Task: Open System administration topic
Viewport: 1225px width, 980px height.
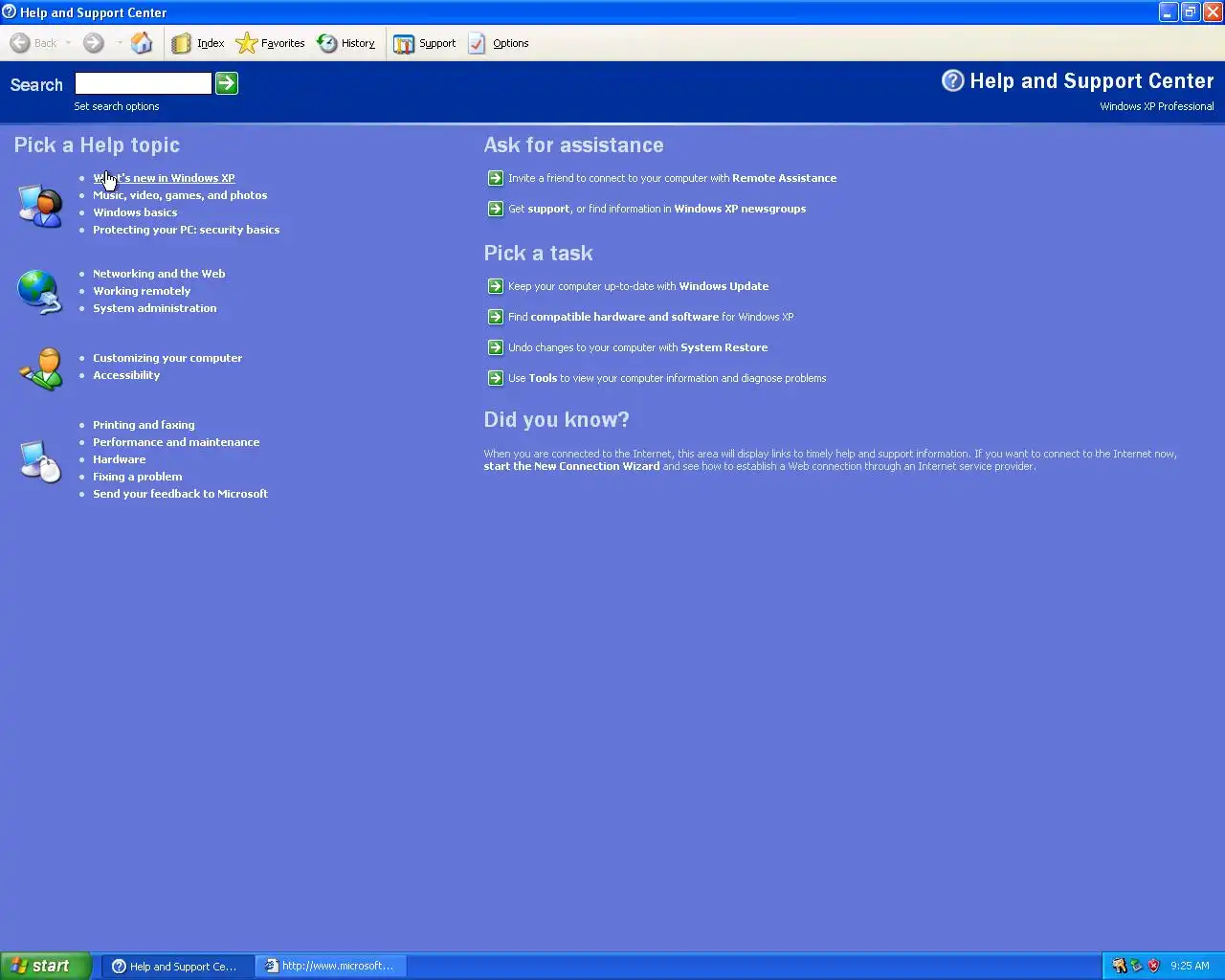Action: (154, 308)
